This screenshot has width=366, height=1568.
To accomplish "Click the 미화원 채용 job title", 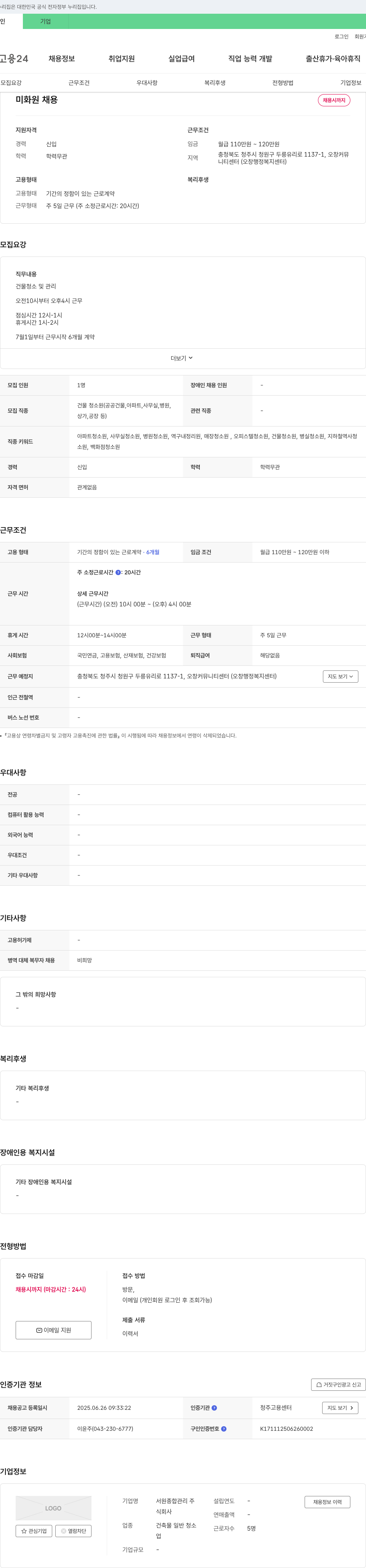I will coord(37,100).
